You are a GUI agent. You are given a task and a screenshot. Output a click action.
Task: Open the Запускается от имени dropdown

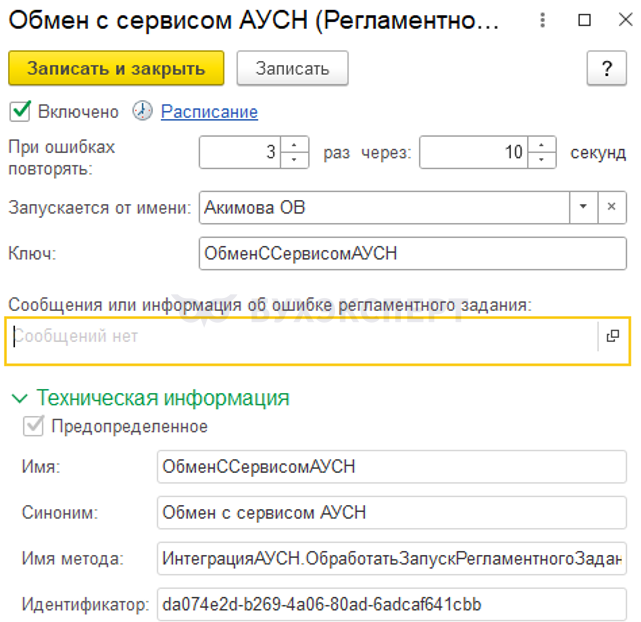click(583, 207)
